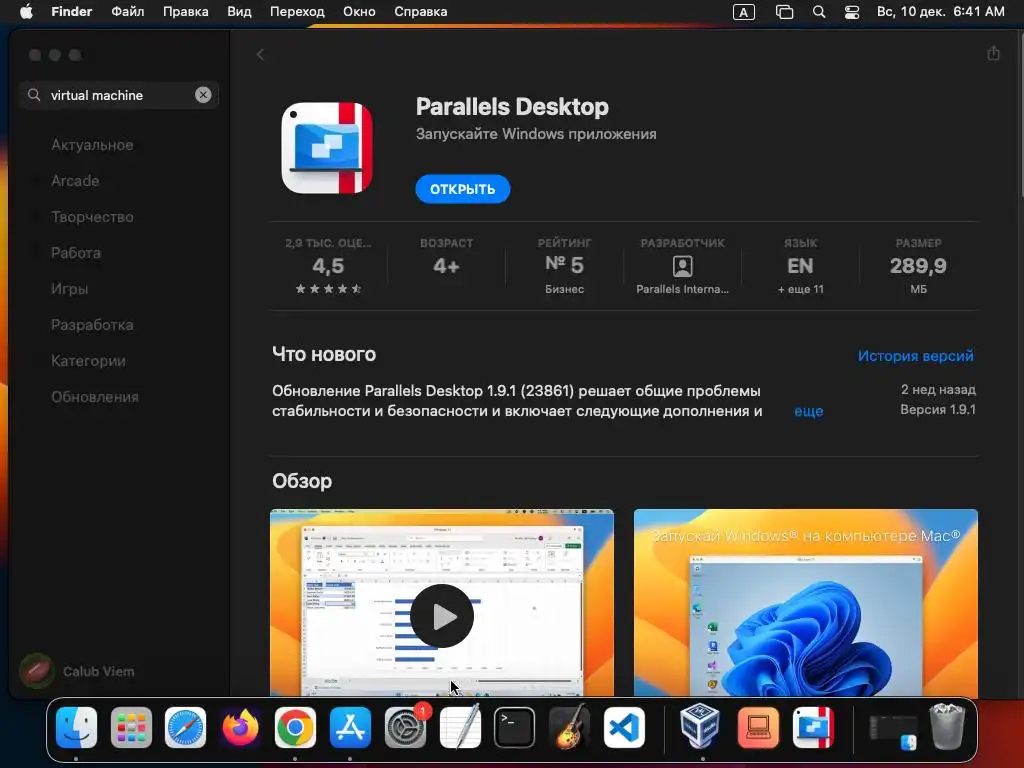Click the developer Parallels International icon
The image size is (1024, 768).
[x=682, y=266]
